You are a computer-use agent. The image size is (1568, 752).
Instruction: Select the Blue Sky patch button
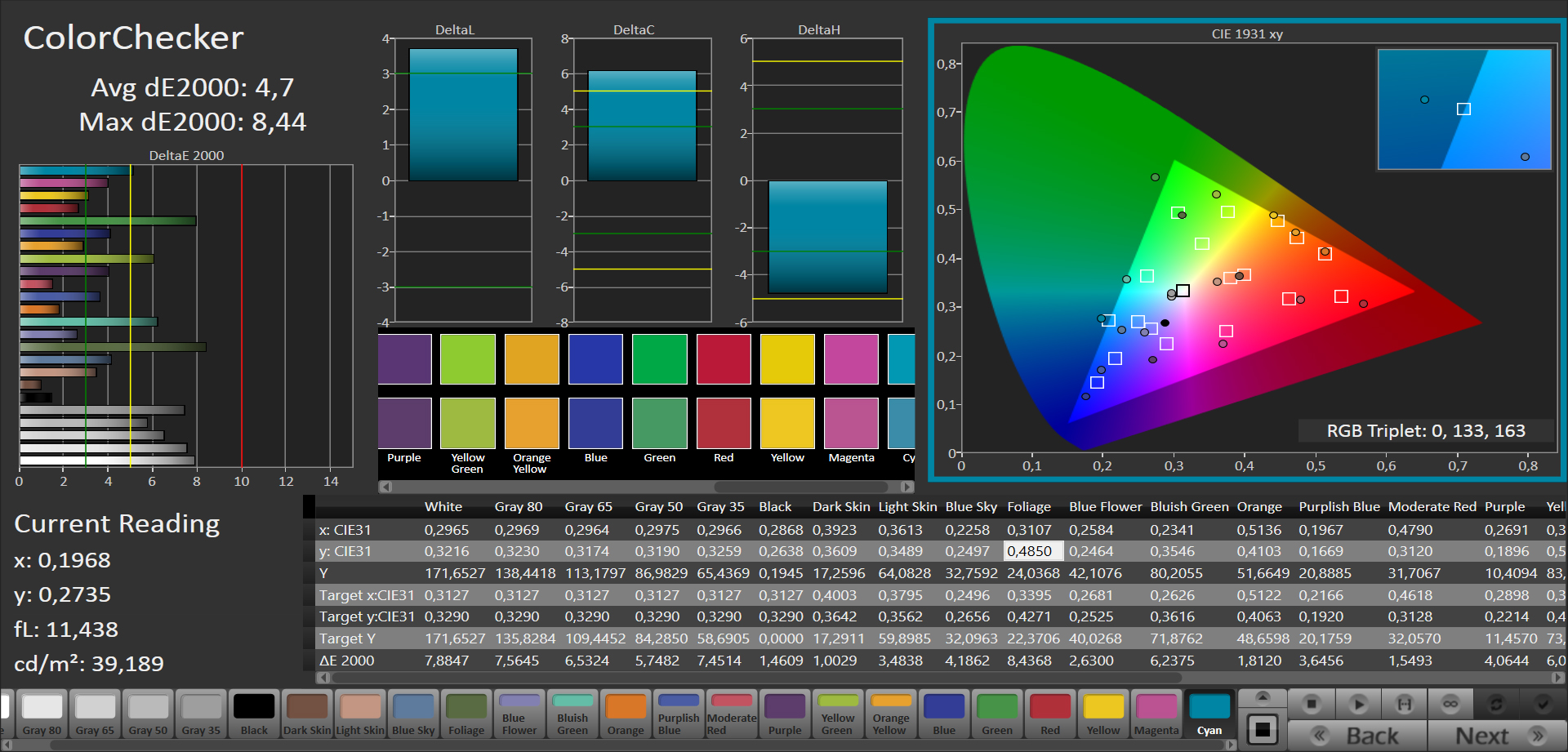413,714
